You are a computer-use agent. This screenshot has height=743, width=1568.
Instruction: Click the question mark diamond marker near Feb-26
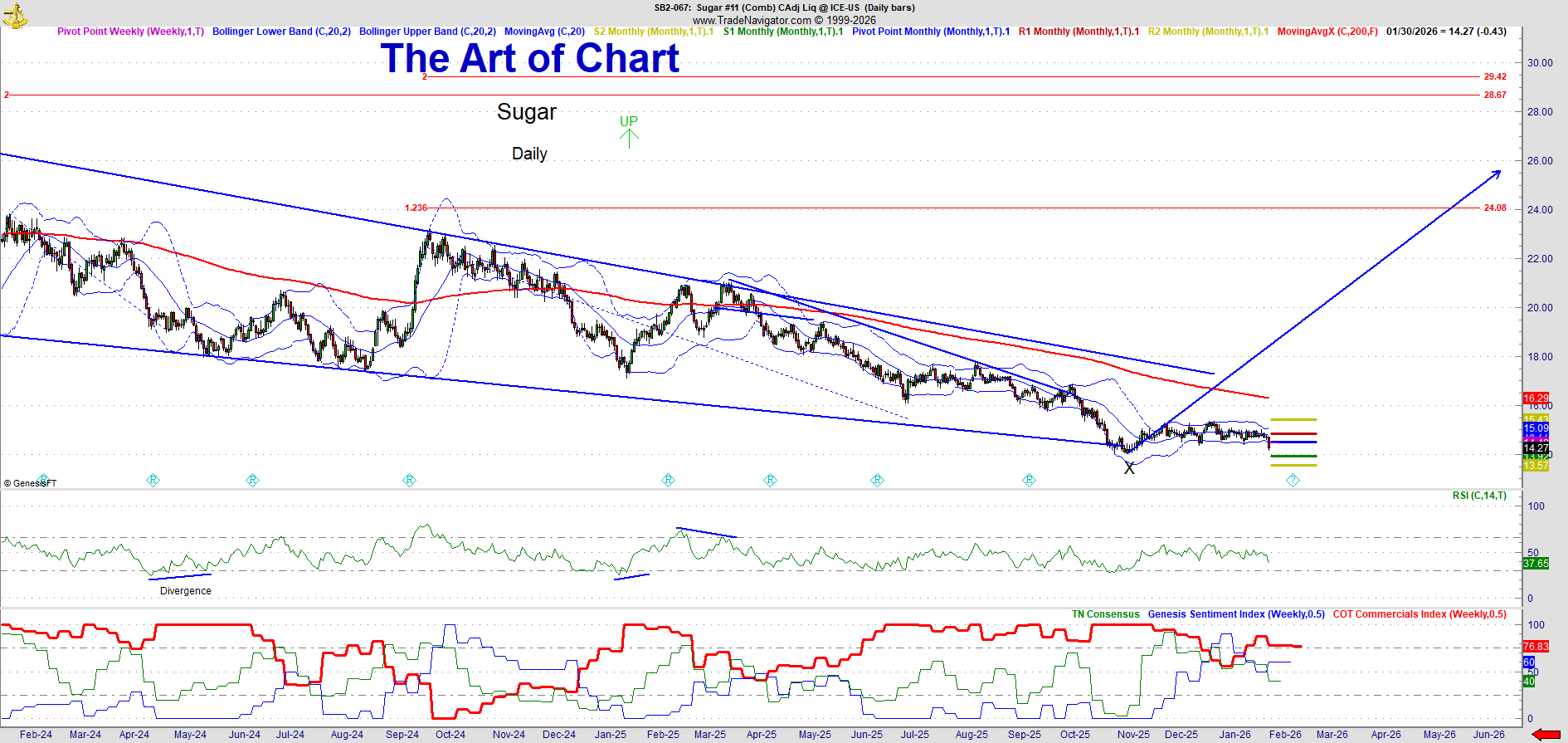(1293, 481)
